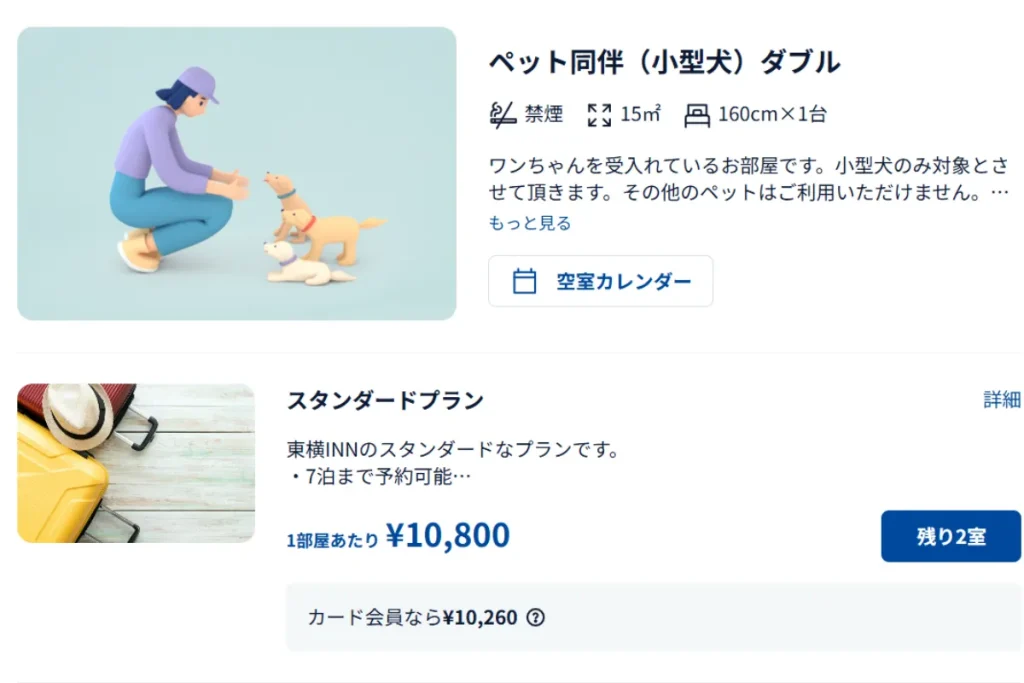Select the スタンダードプラン heading

point(385,401)
